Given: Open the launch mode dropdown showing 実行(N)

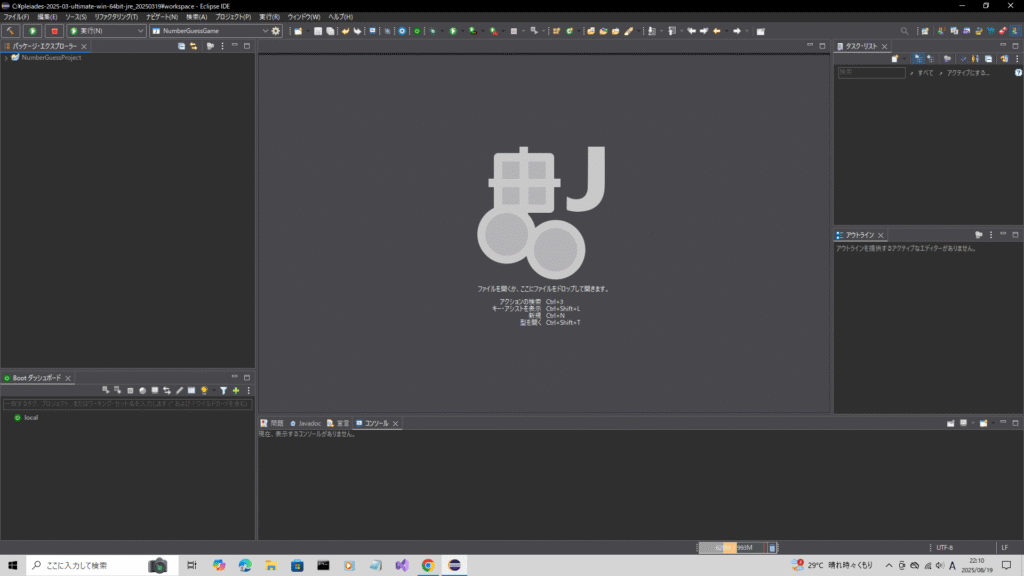Looking at the screenshot, I should tap(106, 31).
